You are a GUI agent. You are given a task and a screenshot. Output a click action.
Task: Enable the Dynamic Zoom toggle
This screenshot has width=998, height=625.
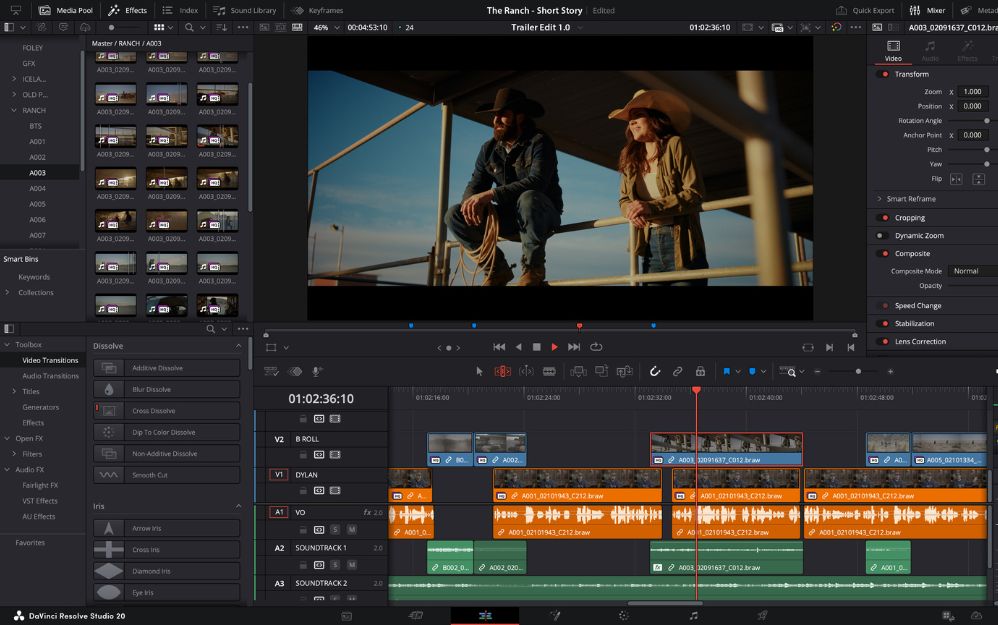click(882, 236)
